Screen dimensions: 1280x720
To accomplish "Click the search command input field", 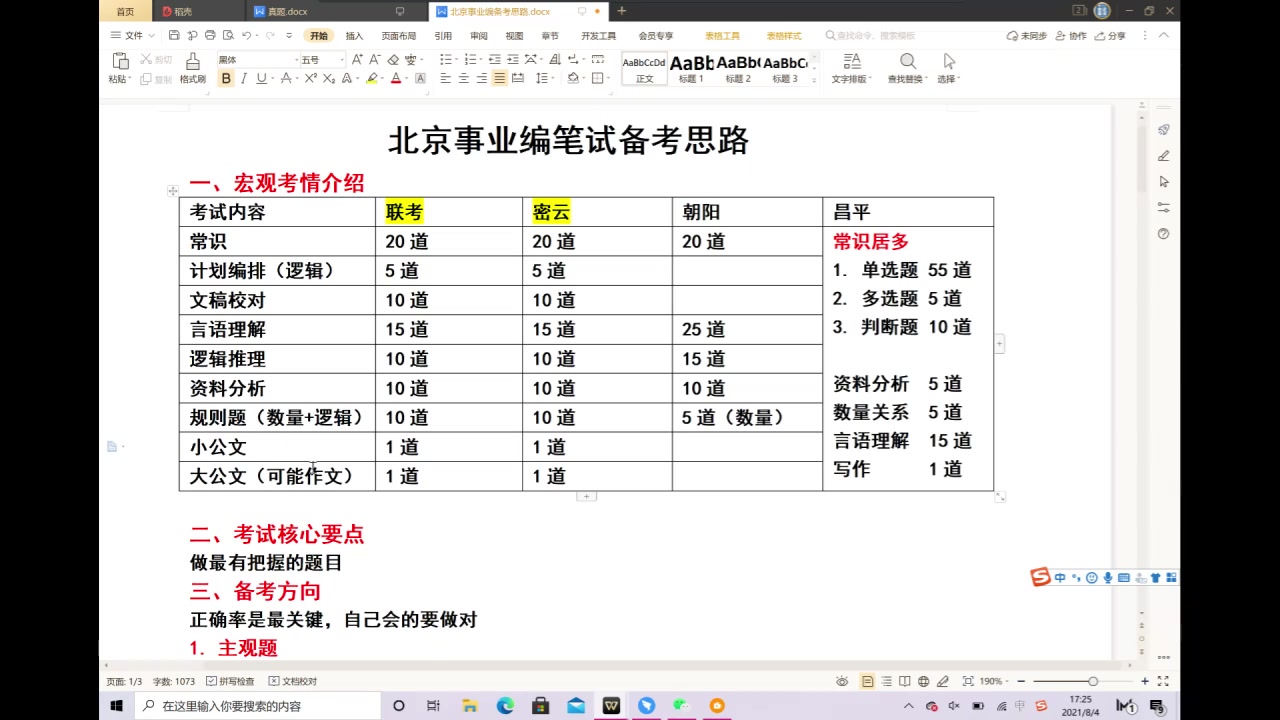I will tap(875, 36).
